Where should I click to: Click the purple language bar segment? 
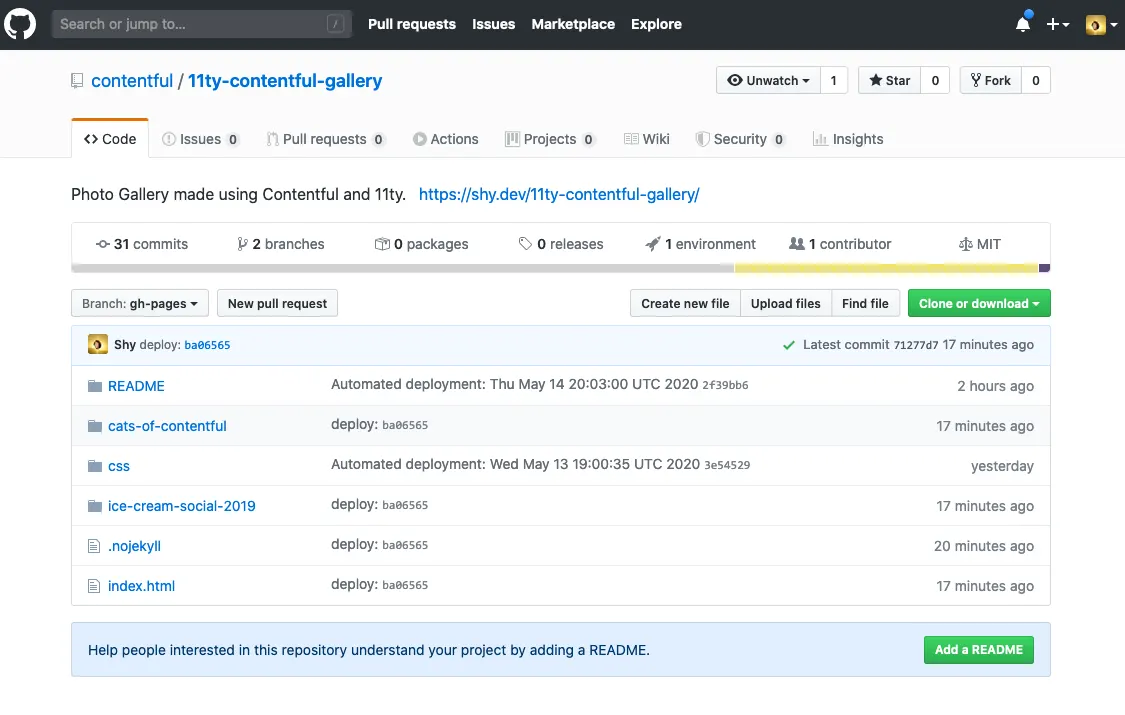click(x=1045, y=268)
